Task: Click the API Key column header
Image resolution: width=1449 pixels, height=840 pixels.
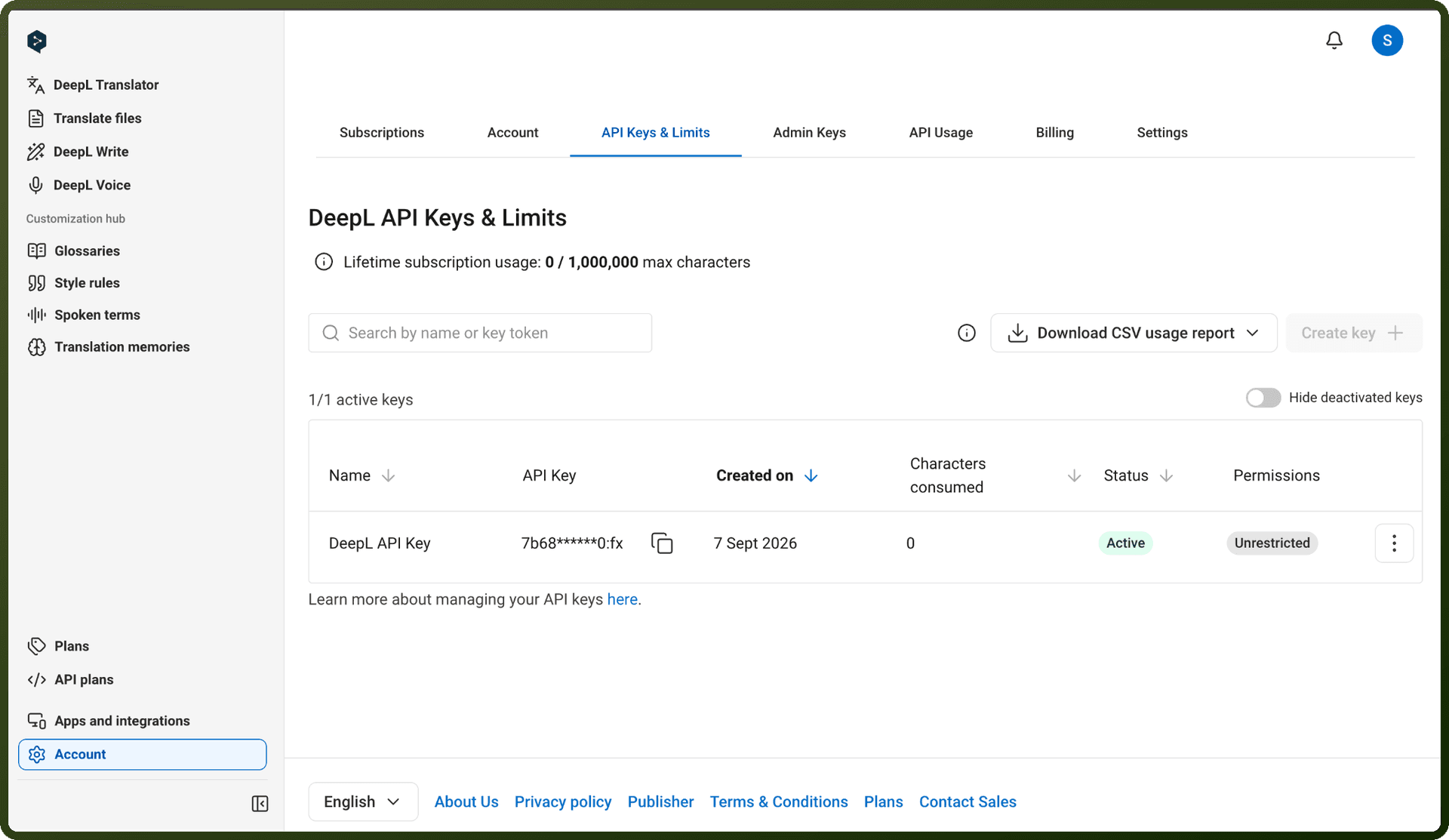Action: pos(549,475)
